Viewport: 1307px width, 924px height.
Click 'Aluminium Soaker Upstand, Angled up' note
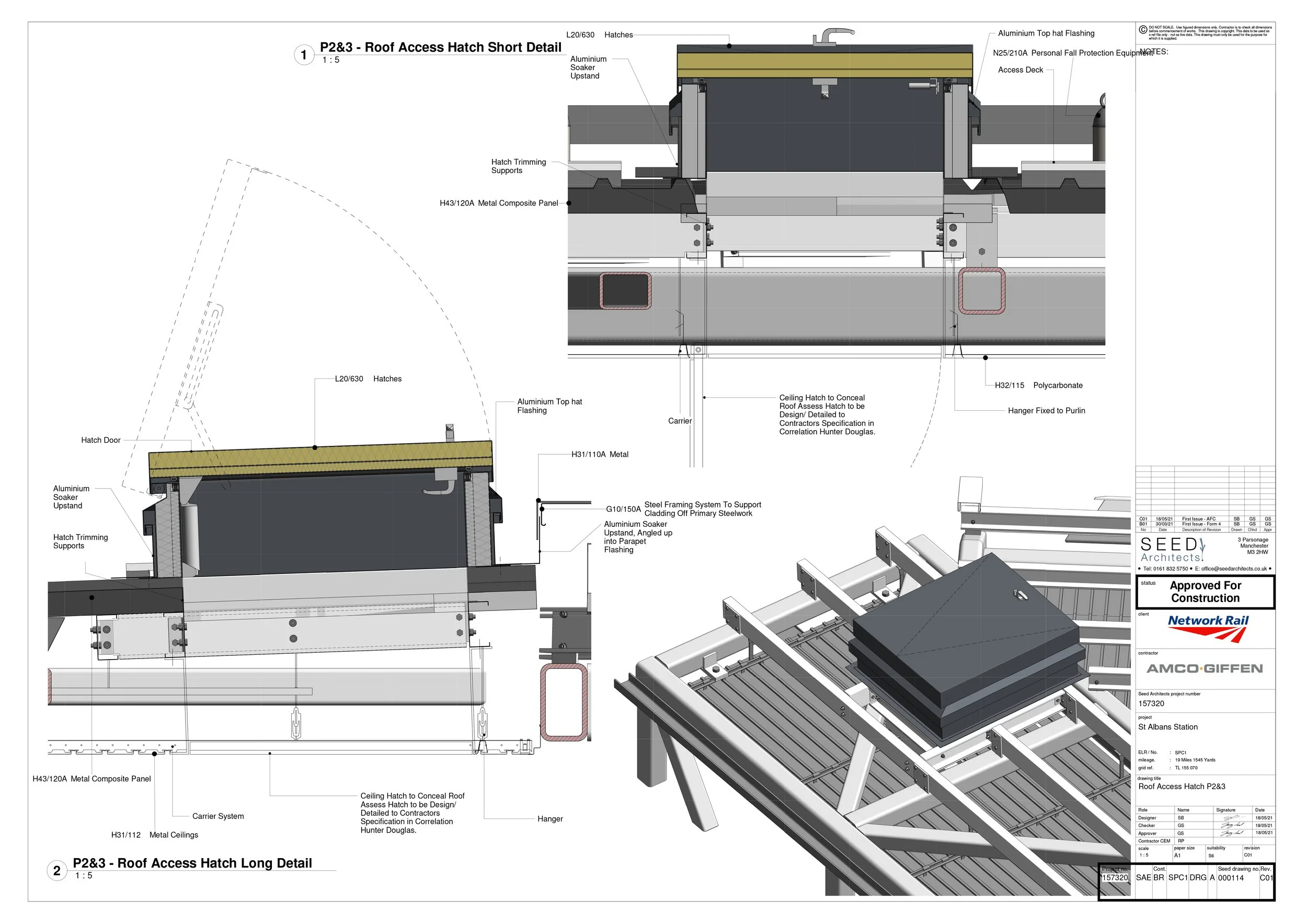point(638,537)
